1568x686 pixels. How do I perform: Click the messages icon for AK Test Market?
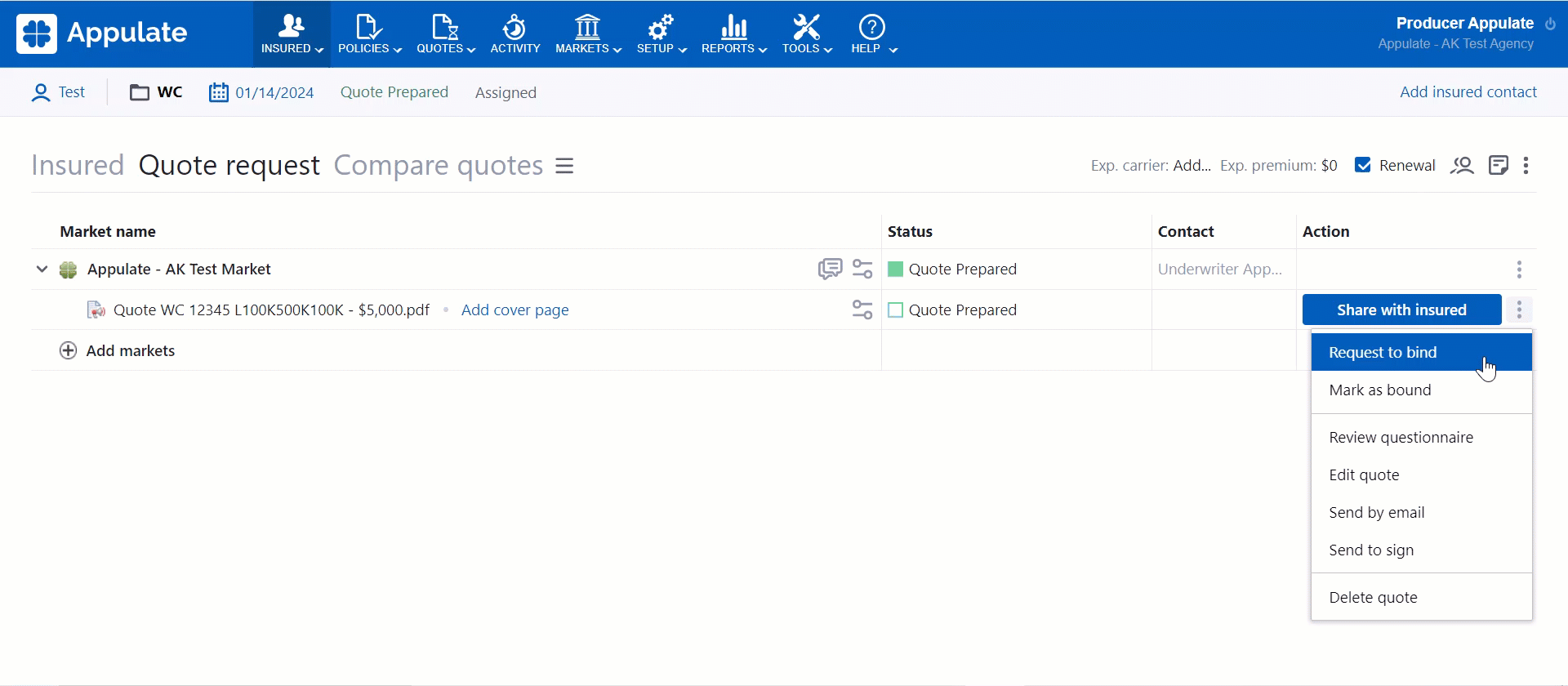830,269
